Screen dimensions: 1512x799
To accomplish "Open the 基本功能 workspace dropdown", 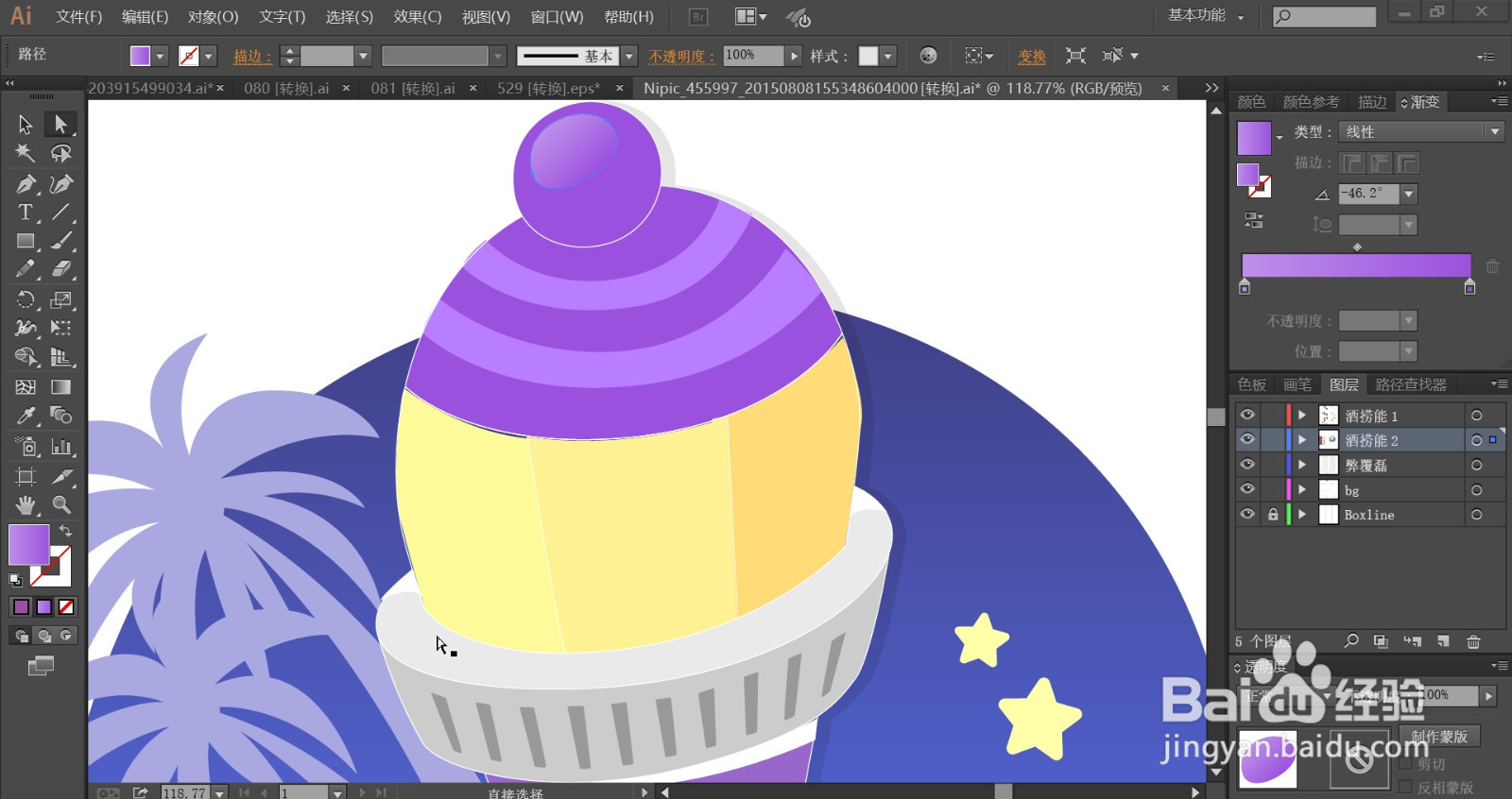I will point(1206,16).
